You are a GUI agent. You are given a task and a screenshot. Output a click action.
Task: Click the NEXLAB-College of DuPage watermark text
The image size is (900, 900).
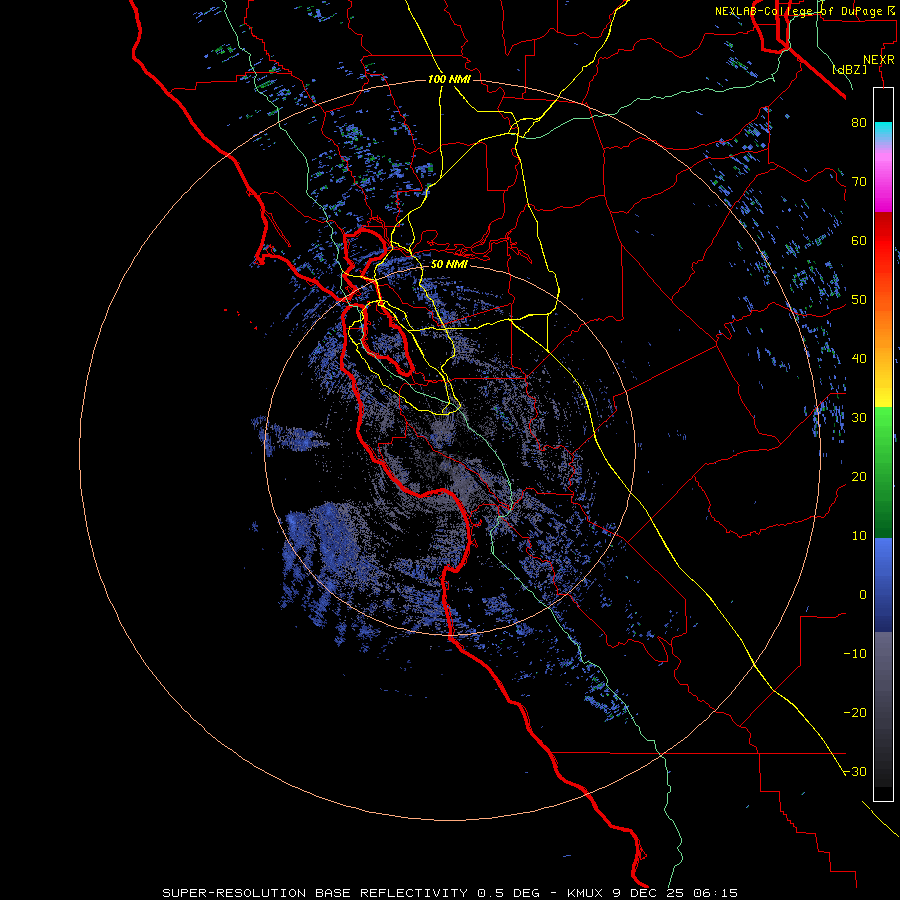(x=805, y=11)
